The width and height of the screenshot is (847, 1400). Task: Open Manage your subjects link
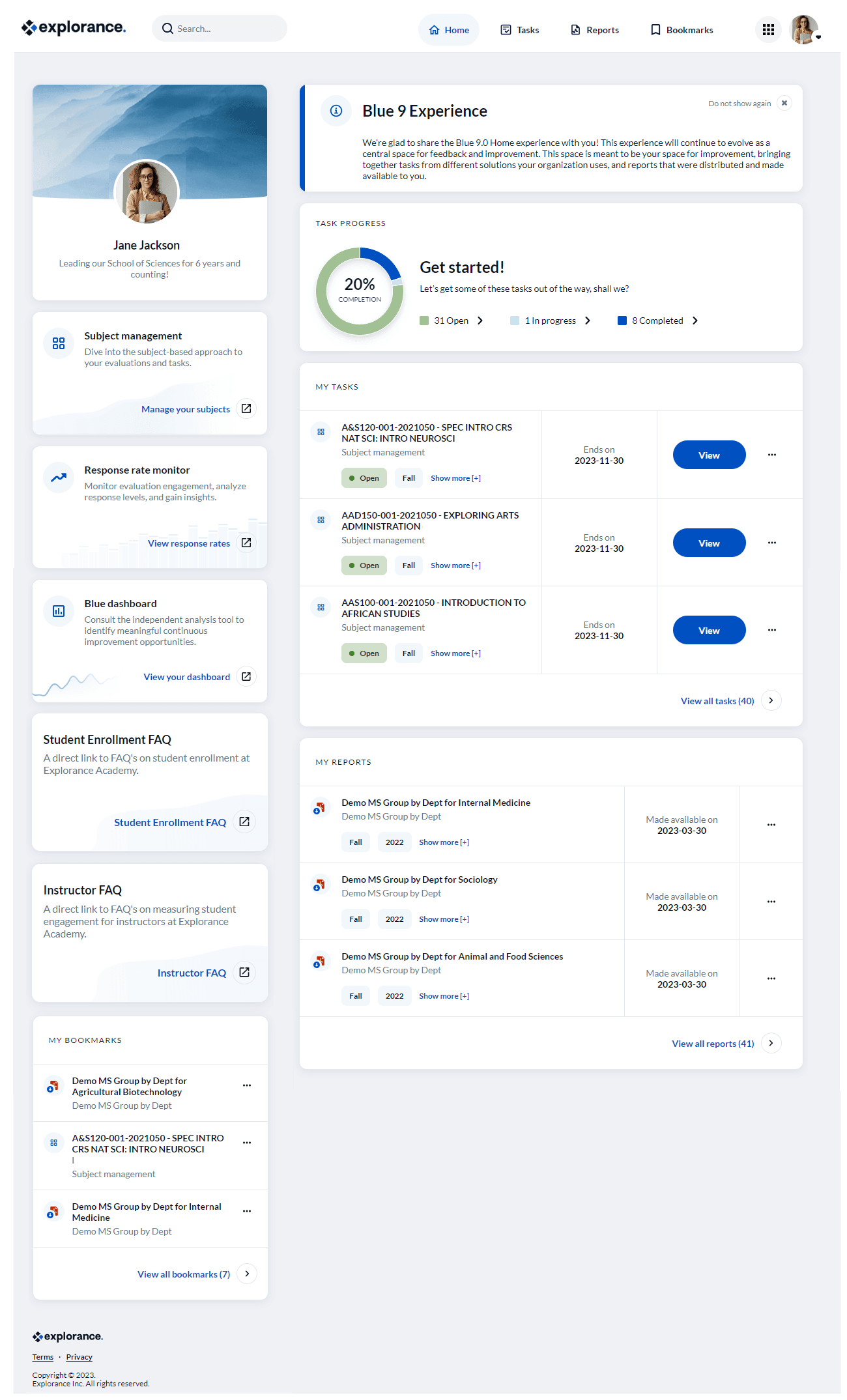tap(186, 409)
